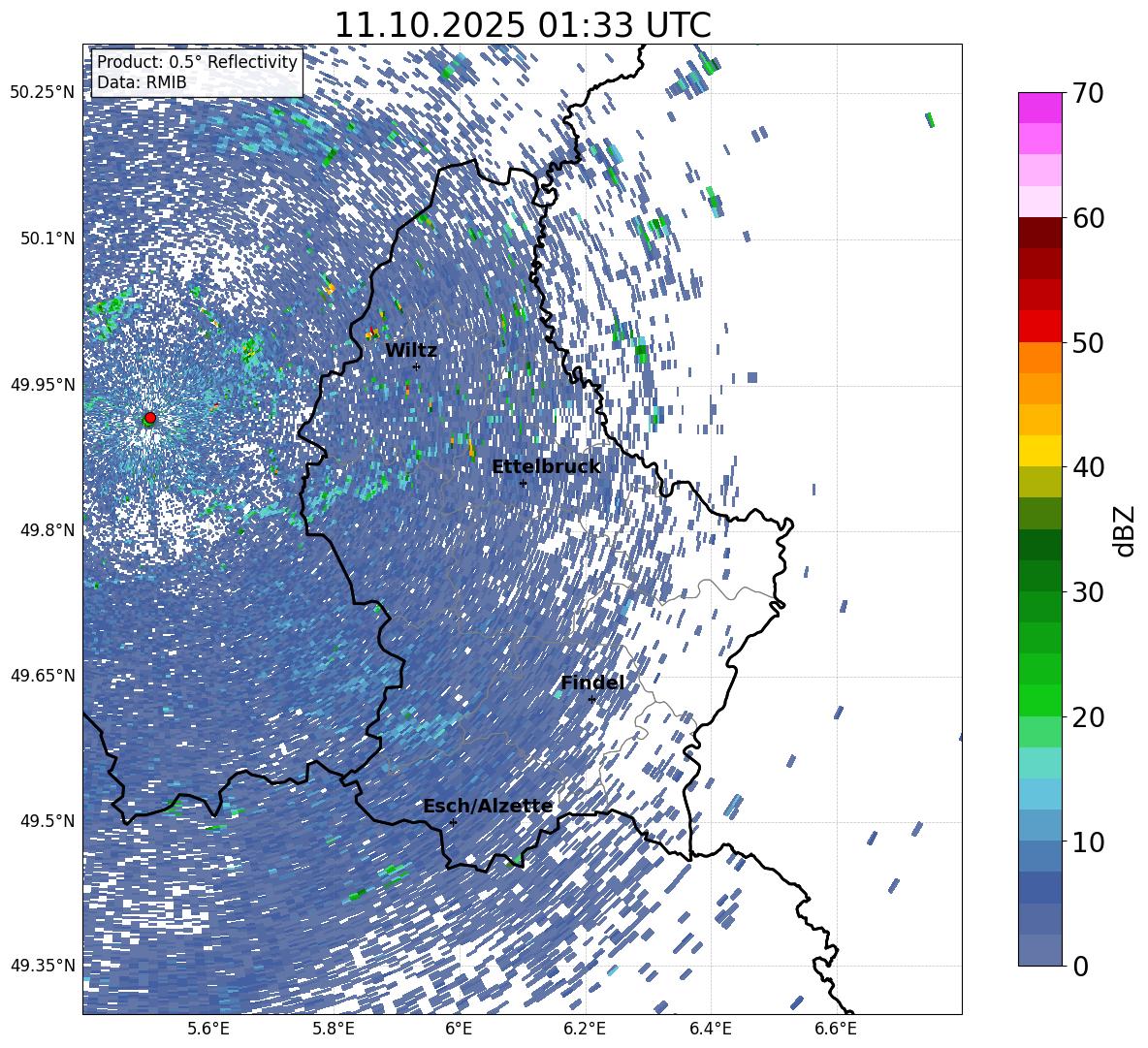Click the 40 tick on colorbar
This screenshot has width=1148, height=1048.
(x=1089, y=467)
